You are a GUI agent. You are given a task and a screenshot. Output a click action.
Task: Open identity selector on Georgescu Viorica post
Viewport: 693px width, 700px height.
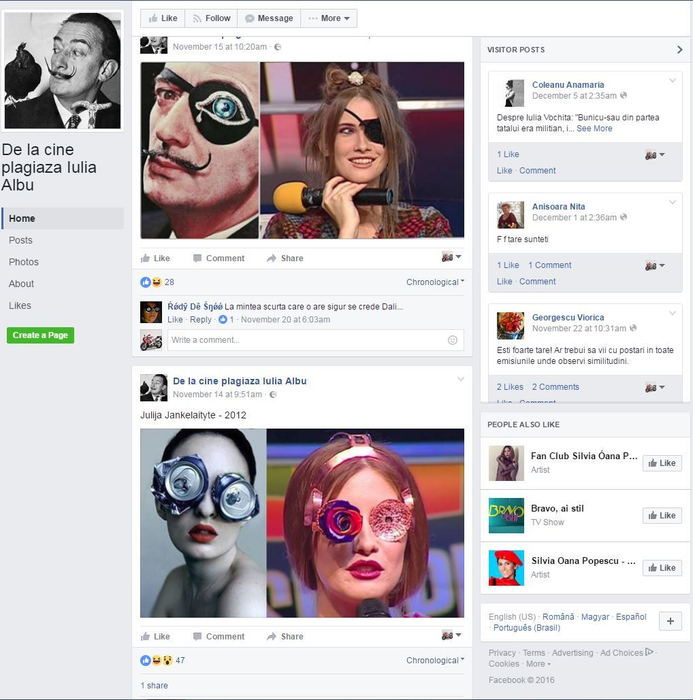tap(655, 388)
